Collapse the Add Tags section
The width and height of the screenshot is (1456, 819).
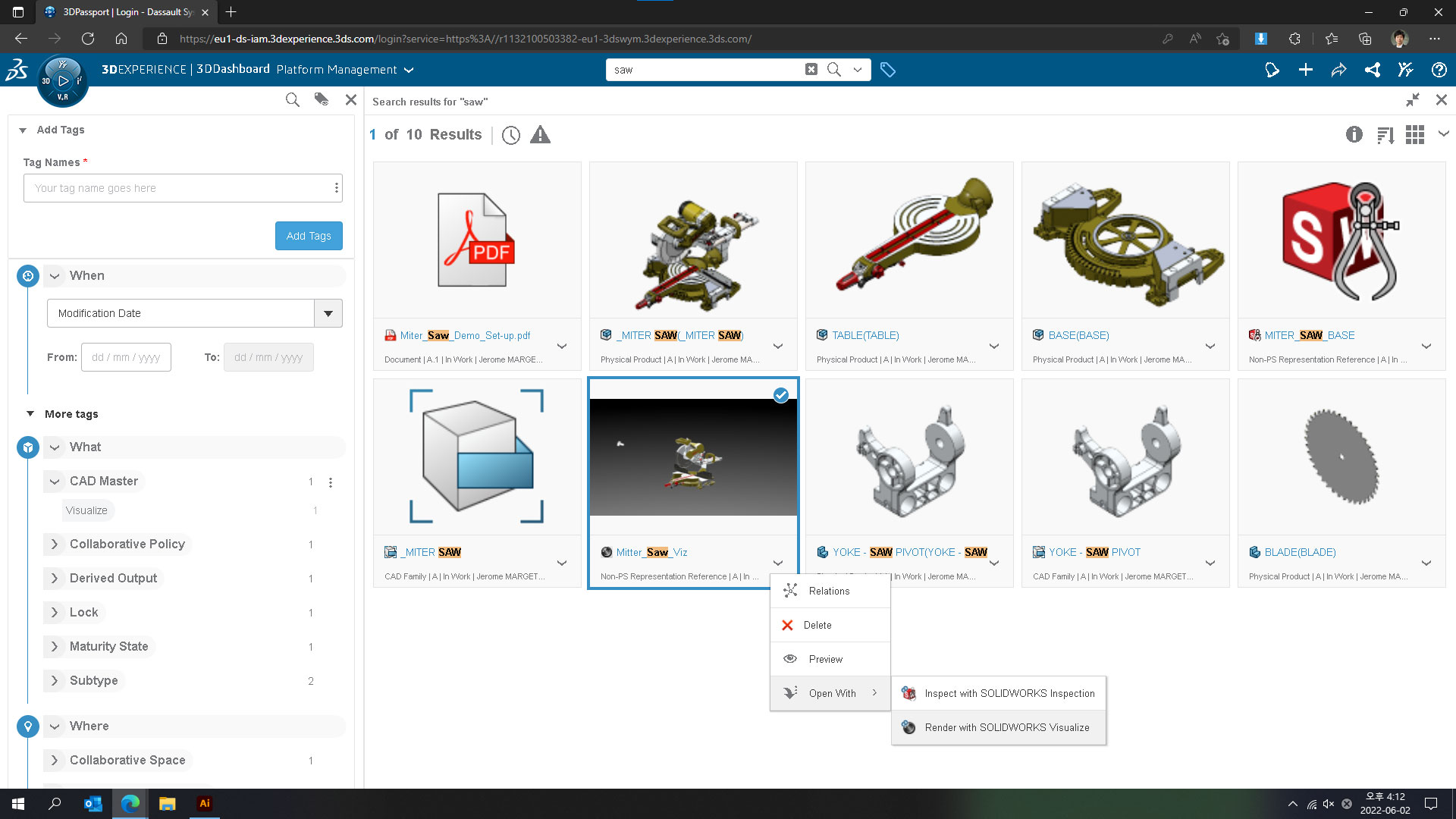[x=23, y=130]
